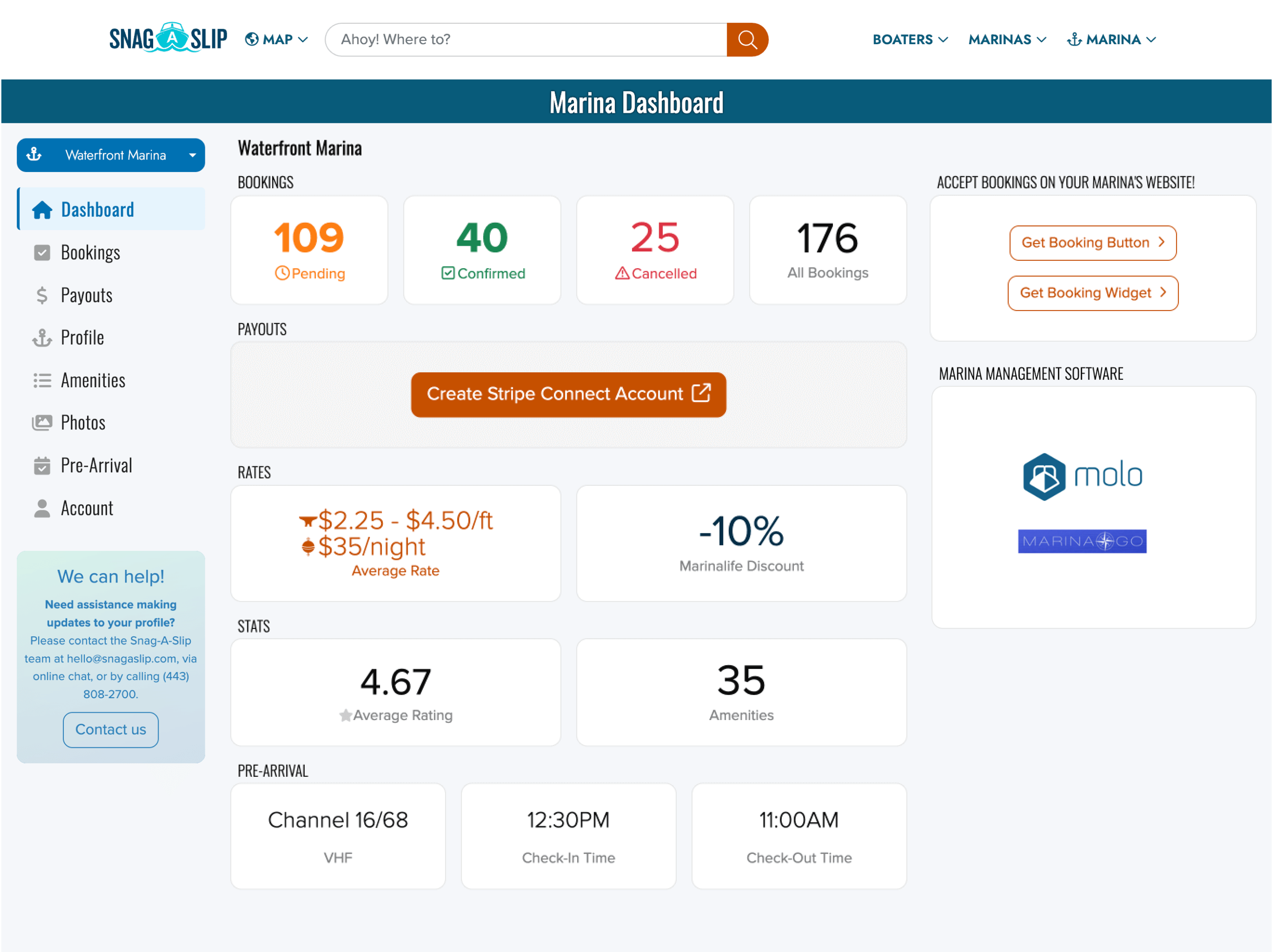Click the dock icon beside $2.25 - $4.50/ft
The width and height of the screenshot is (1273, 952).
click(308, 521)
